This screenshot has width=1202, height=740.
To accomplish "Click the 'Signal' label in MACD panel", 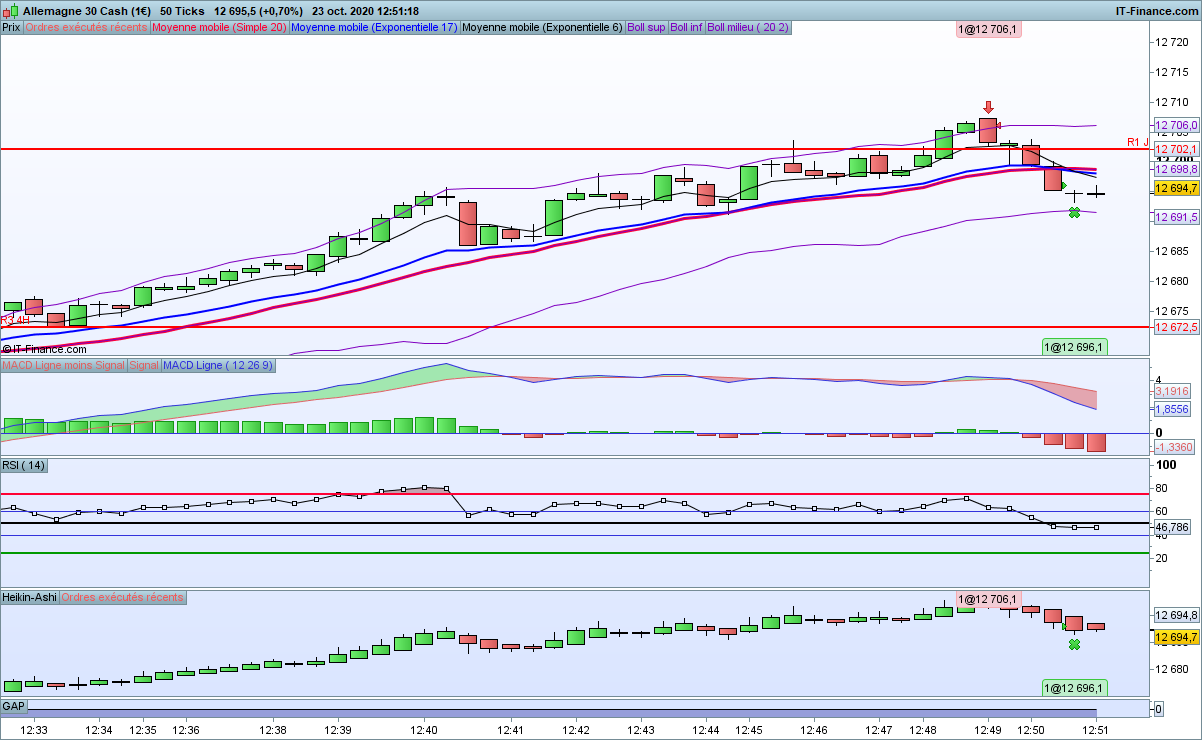I will 144,366.
